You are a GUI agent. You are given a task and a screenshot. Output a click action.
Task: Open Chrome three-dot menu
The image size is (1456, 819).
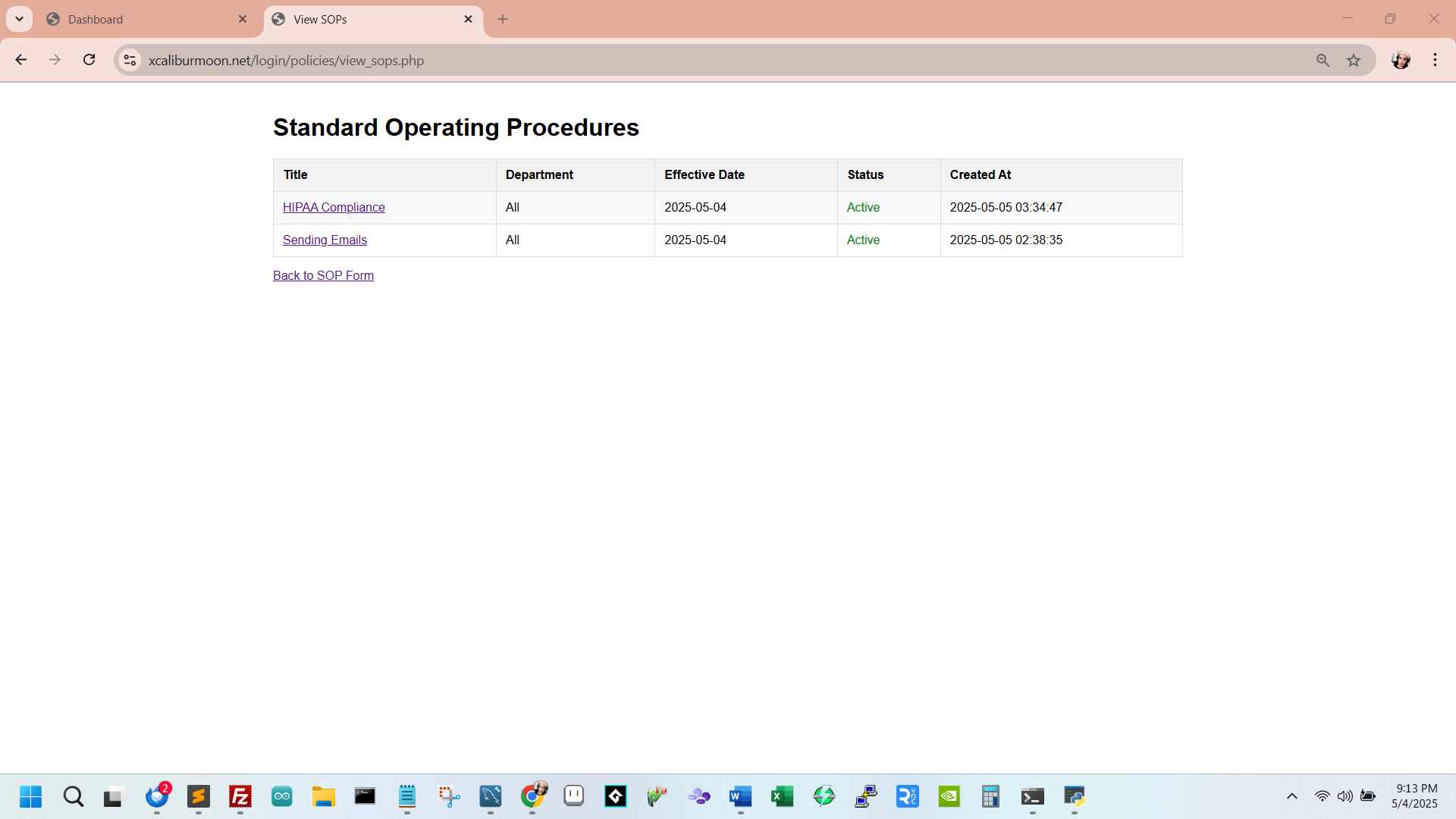coord(1435,60)
